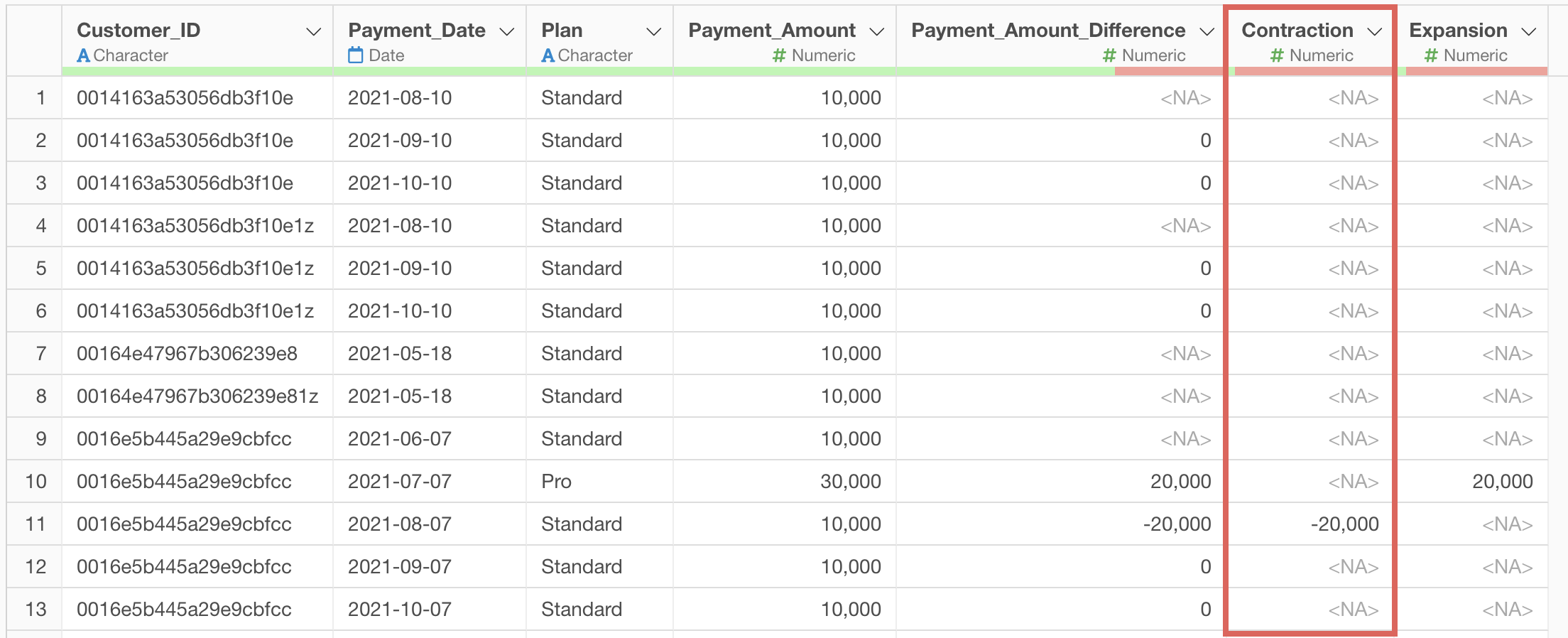Click the Character type icon under Customer_ID
1568x638 pixels.
click(83, 55)
